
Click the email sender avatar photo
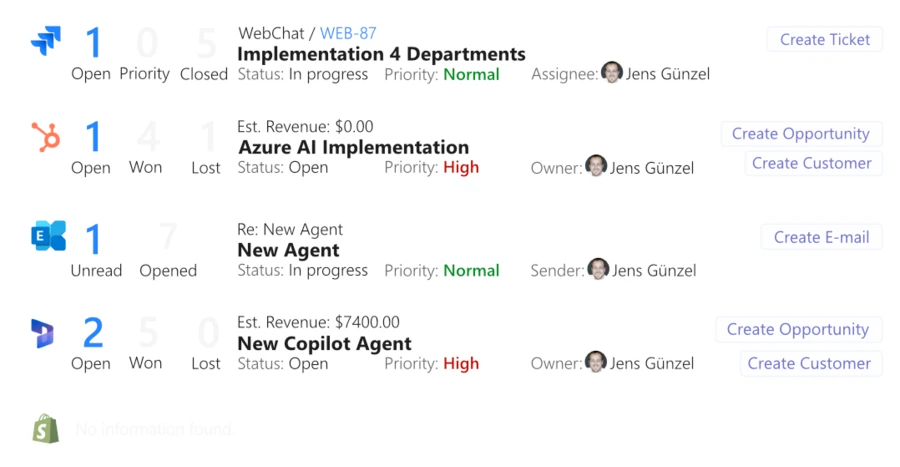coord(598,269)
